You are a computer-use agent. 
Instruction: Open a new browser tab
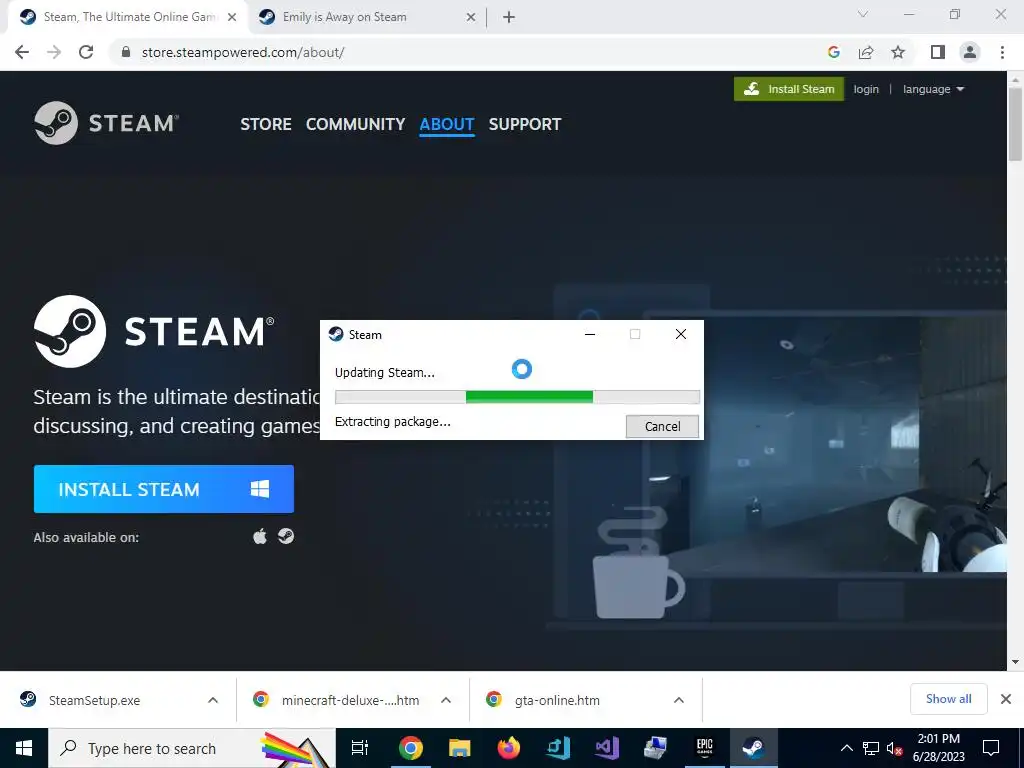coord(509,18)
